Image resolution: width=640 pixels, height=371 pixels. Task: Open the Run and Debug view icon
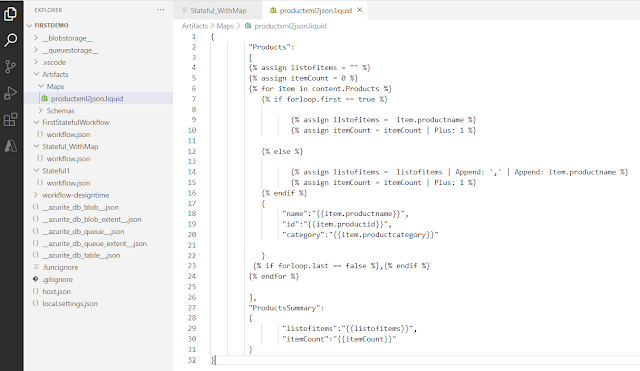click(x=10, y=93)
